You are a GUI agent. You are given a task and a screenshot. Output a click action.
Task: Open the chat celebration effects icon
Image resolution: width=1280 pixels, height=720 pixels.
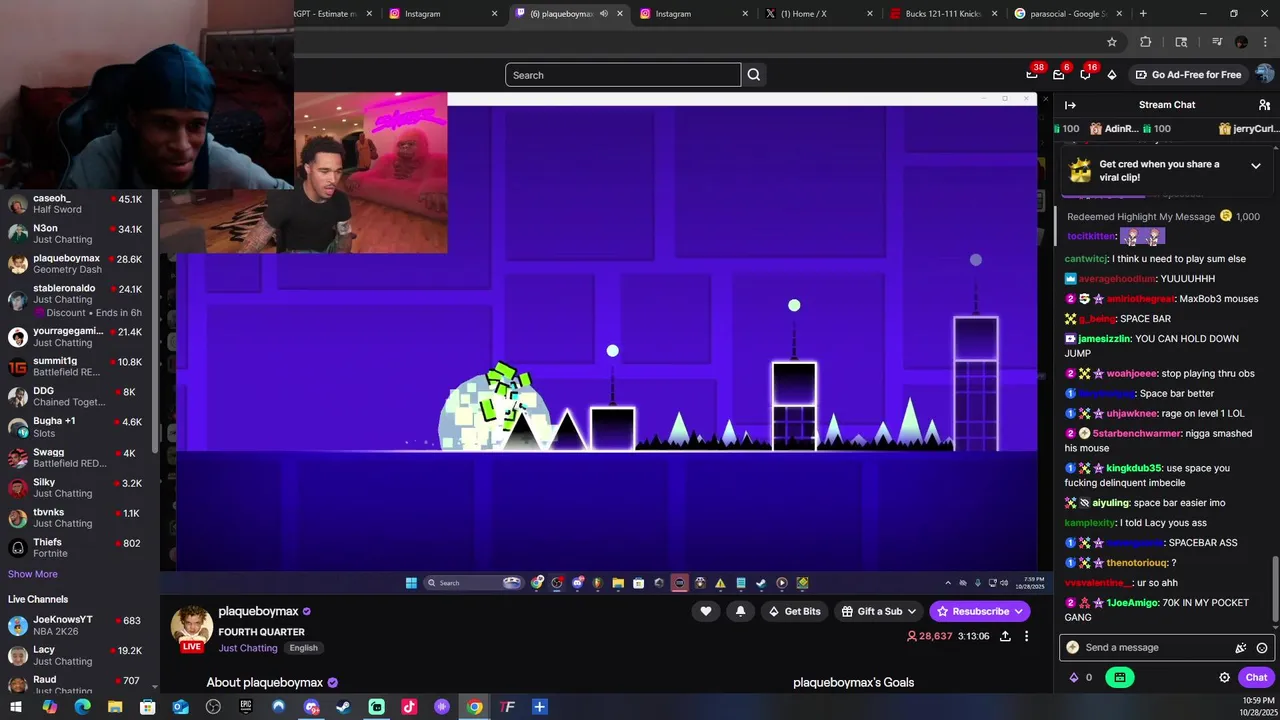tap(1241, 648)
